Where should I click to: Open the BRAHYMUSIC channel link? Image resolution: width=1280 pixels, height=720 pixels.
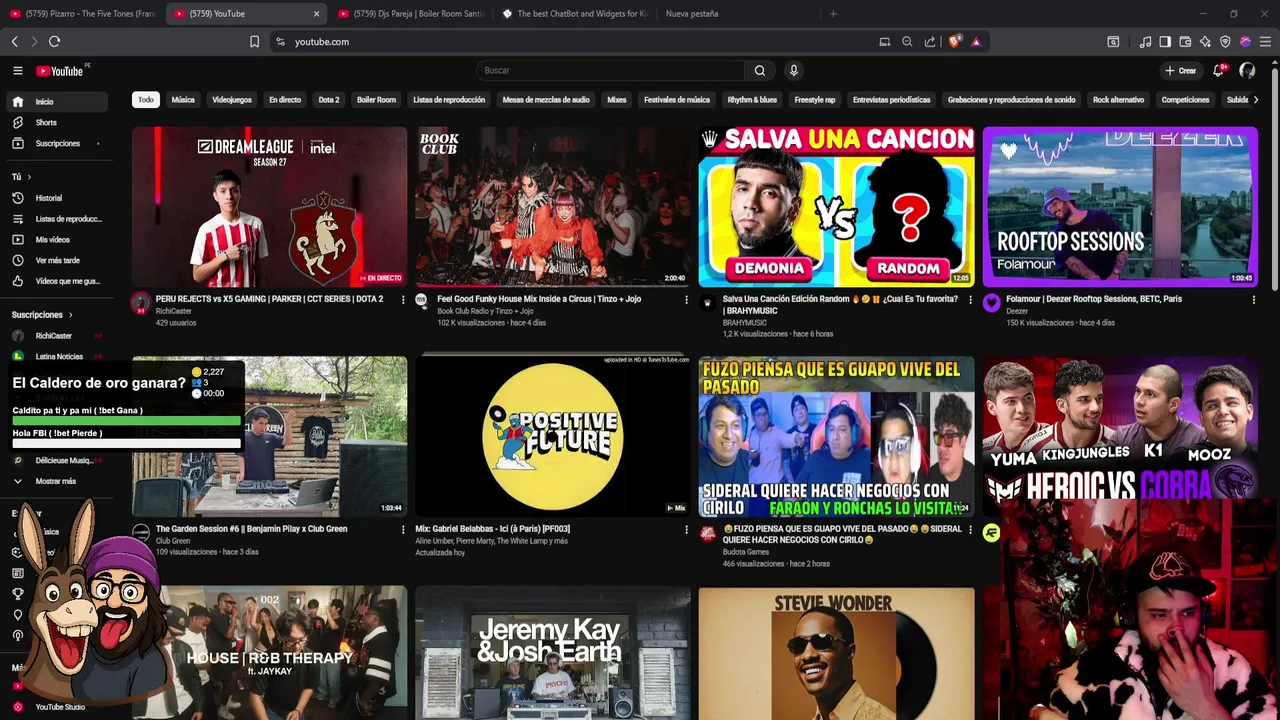click(745, 323)
